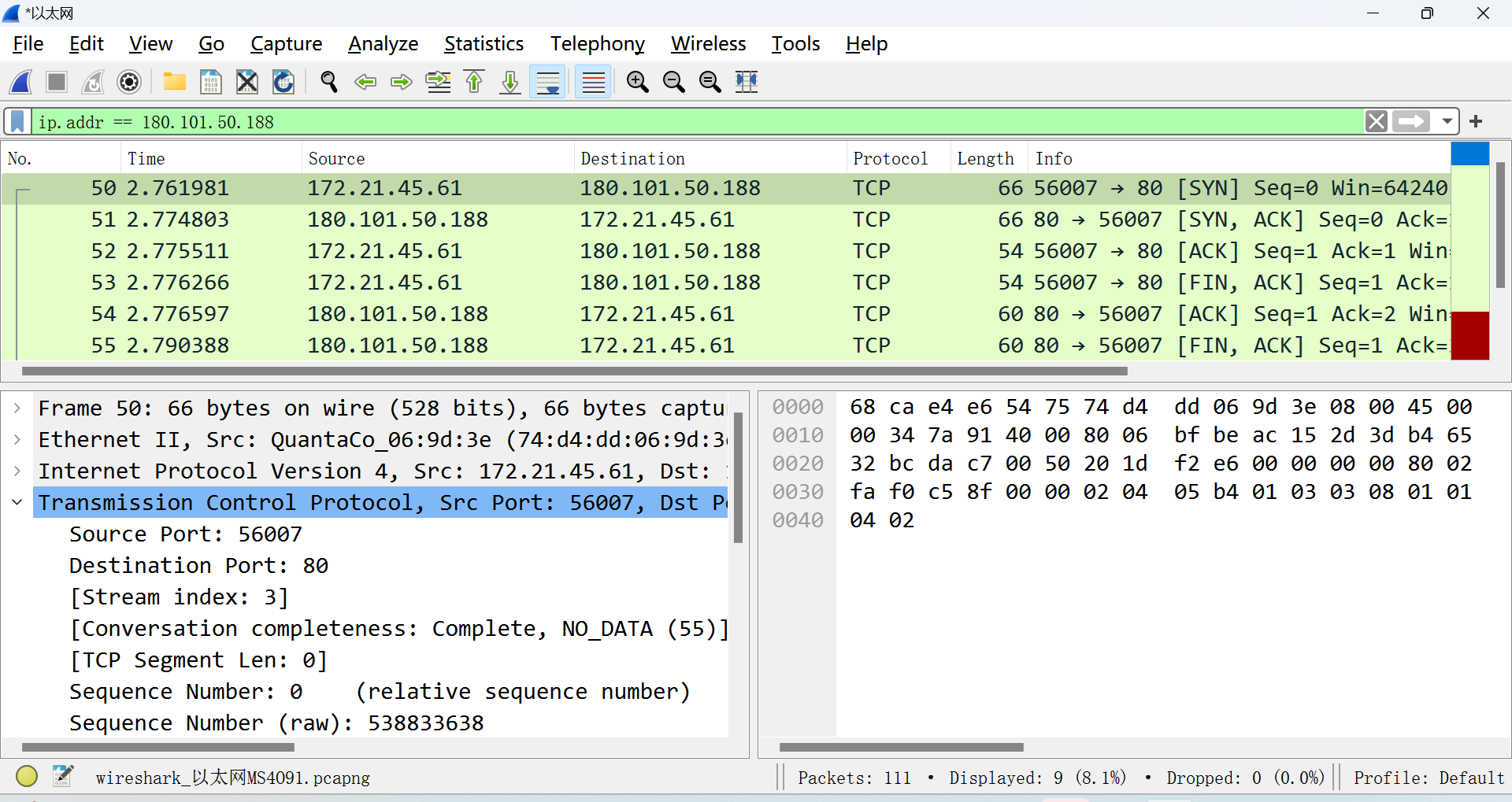Open the display filter history dropdown
Image resolution: width=1512 pixels, height=802 pixels.
1447,122
